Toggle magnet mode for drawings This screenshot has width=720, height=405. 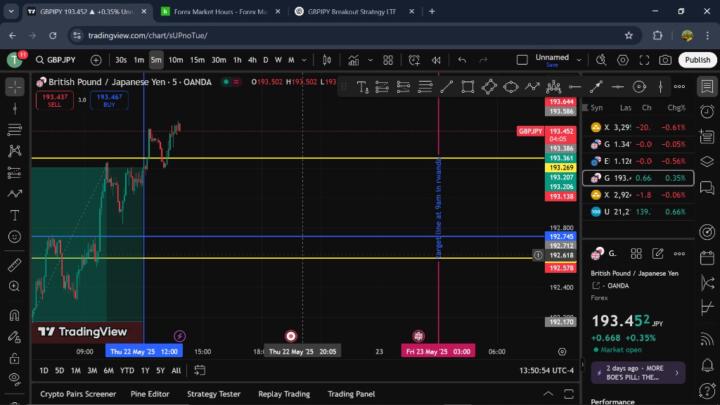[x=15, y=315]
